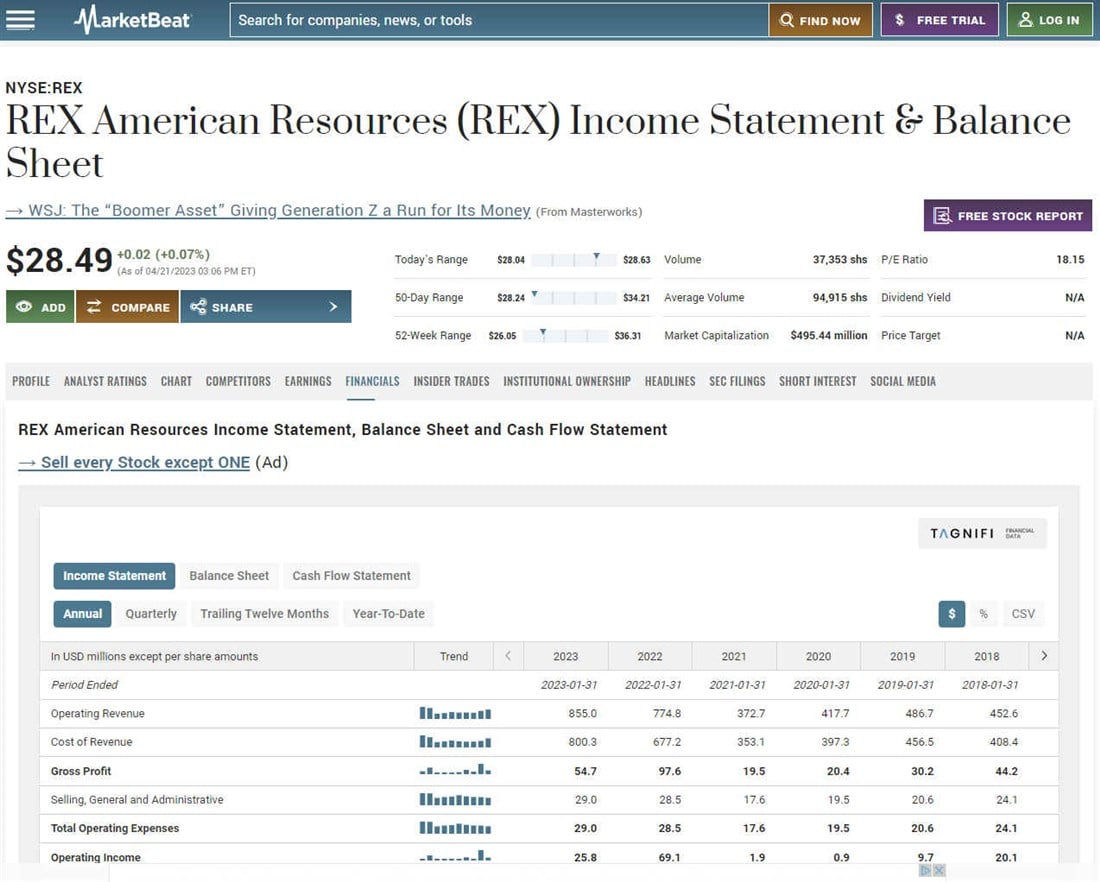1100x882 pixels.
Task: Open the Earnings tab
Action: [308, 381]
